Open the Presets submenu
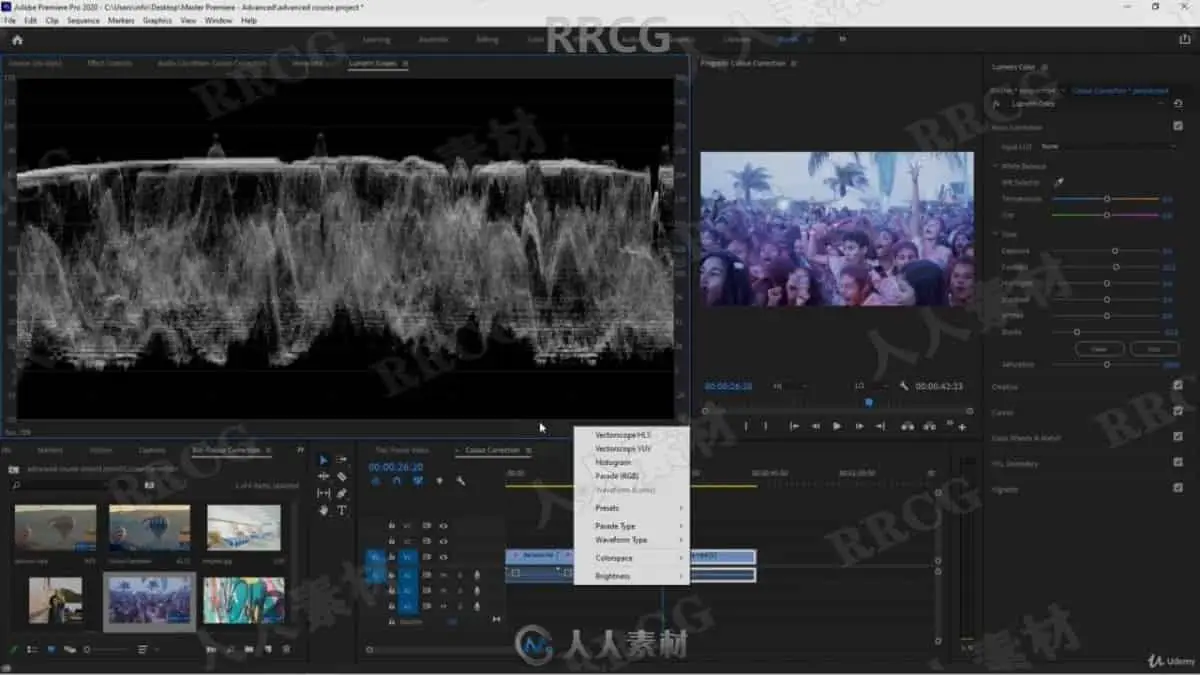This screenshot has height=675, width=1200. [x=632, y=508]
